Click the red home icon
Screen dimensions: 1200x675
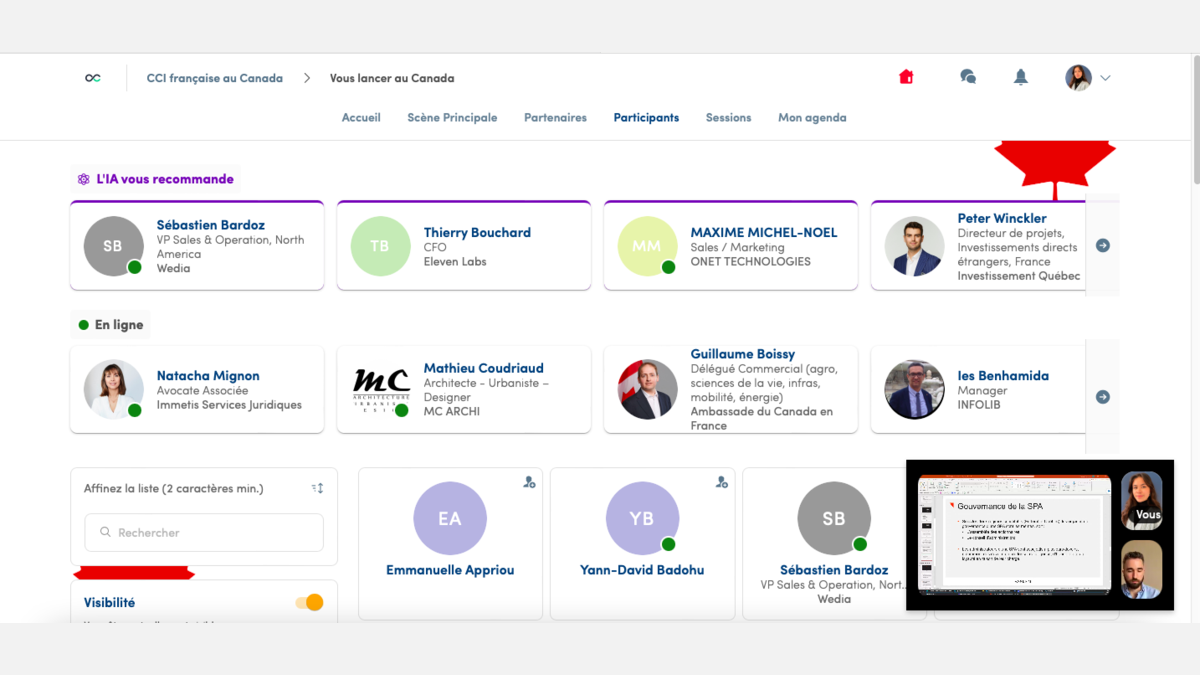(906, 77)
